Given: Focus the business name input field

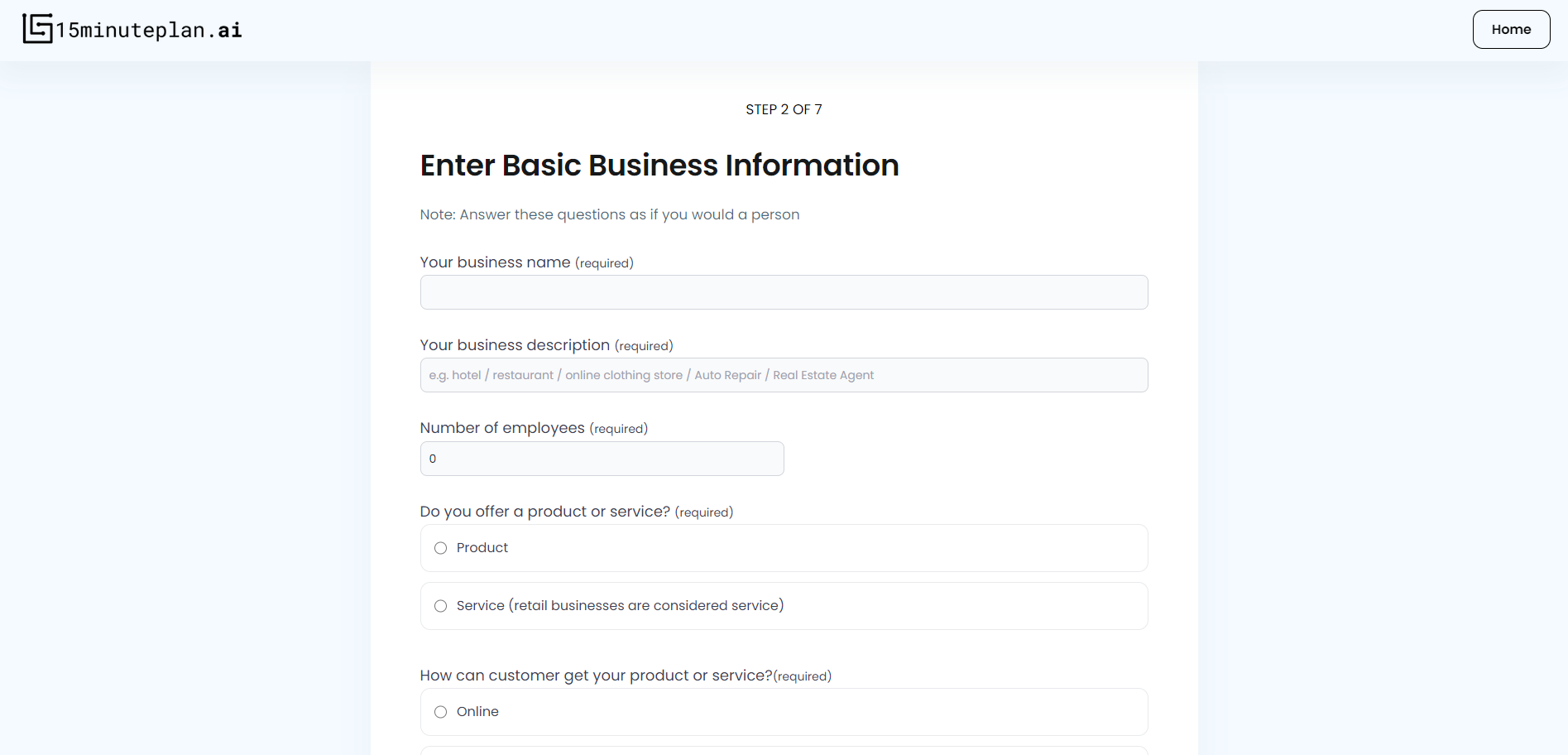Looking at the screenshot, I should [784, 292].
